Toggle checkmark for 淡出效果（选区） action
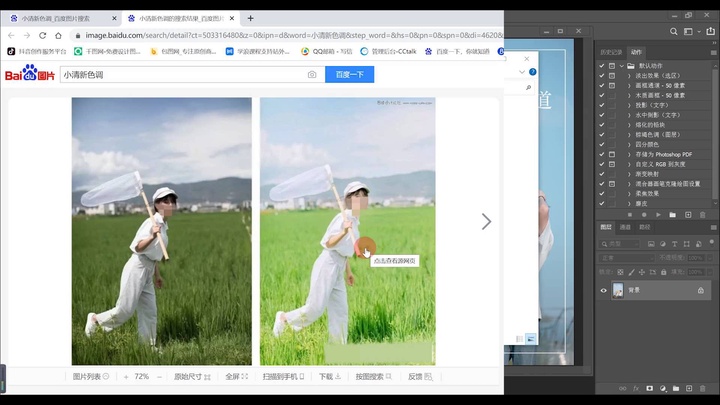Viewport: 720px width, 405px height. [602, 74]
